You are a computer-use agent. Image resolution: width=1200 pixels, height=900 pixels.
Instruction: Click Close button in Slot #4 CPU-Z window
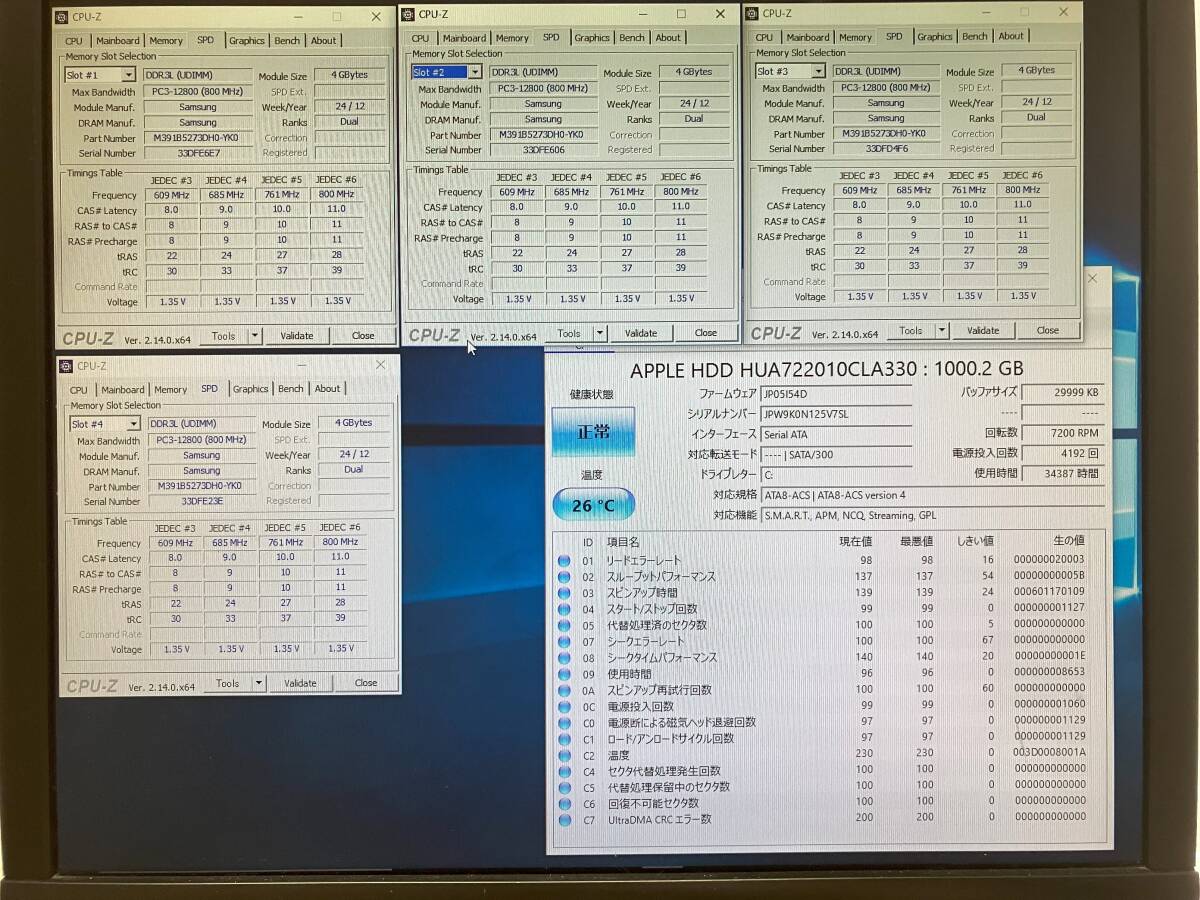coord(366,683)
